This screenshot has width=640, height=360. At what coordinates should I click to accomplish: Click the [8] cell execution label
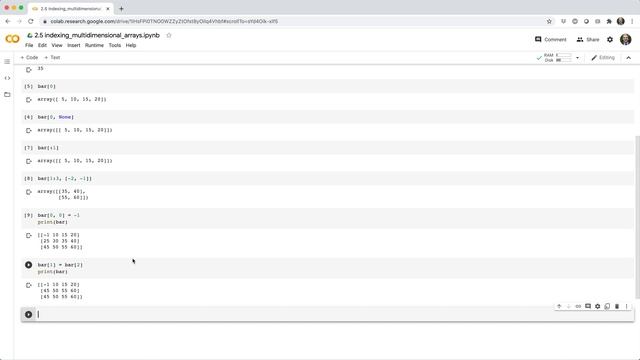pos(28,178)
